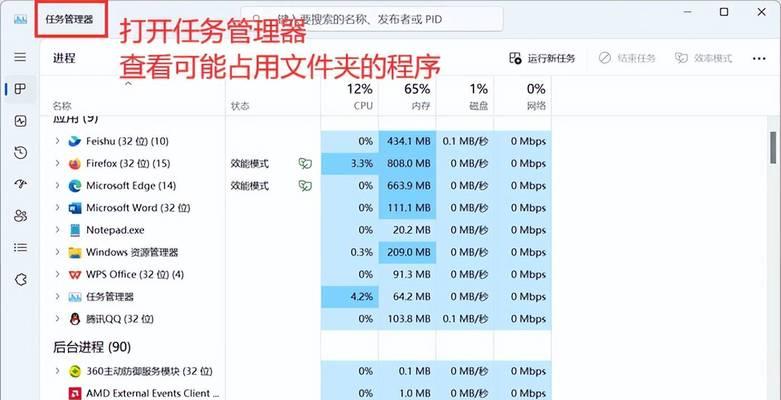Image resolution: width=781 pixels, height=400 pixels.
Task: Open the more options ellipsis menu
Action: (759, 58)
